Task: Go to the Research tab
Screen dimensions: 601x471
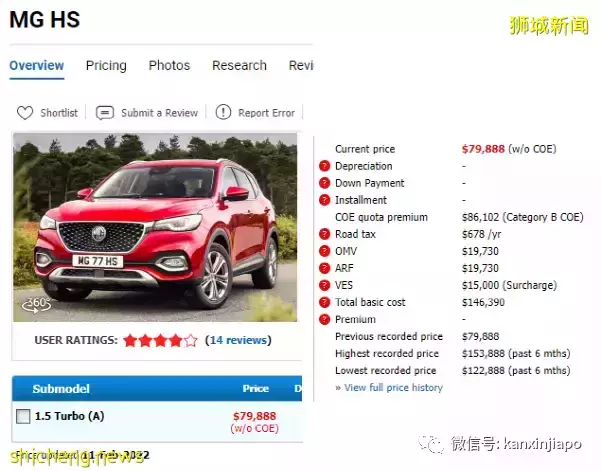Action: (239, 66)
